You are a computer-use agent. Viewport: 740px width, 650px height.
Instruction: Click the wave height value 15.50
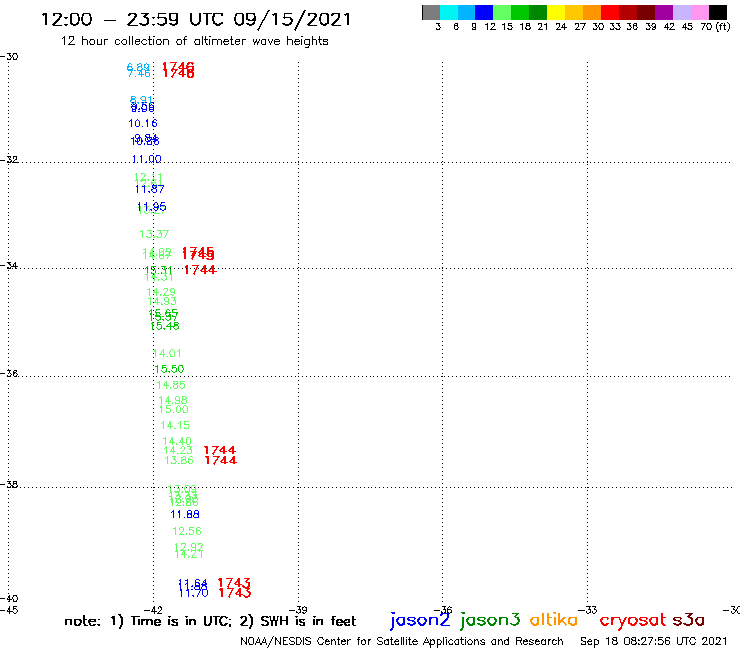tap(169, 369)
